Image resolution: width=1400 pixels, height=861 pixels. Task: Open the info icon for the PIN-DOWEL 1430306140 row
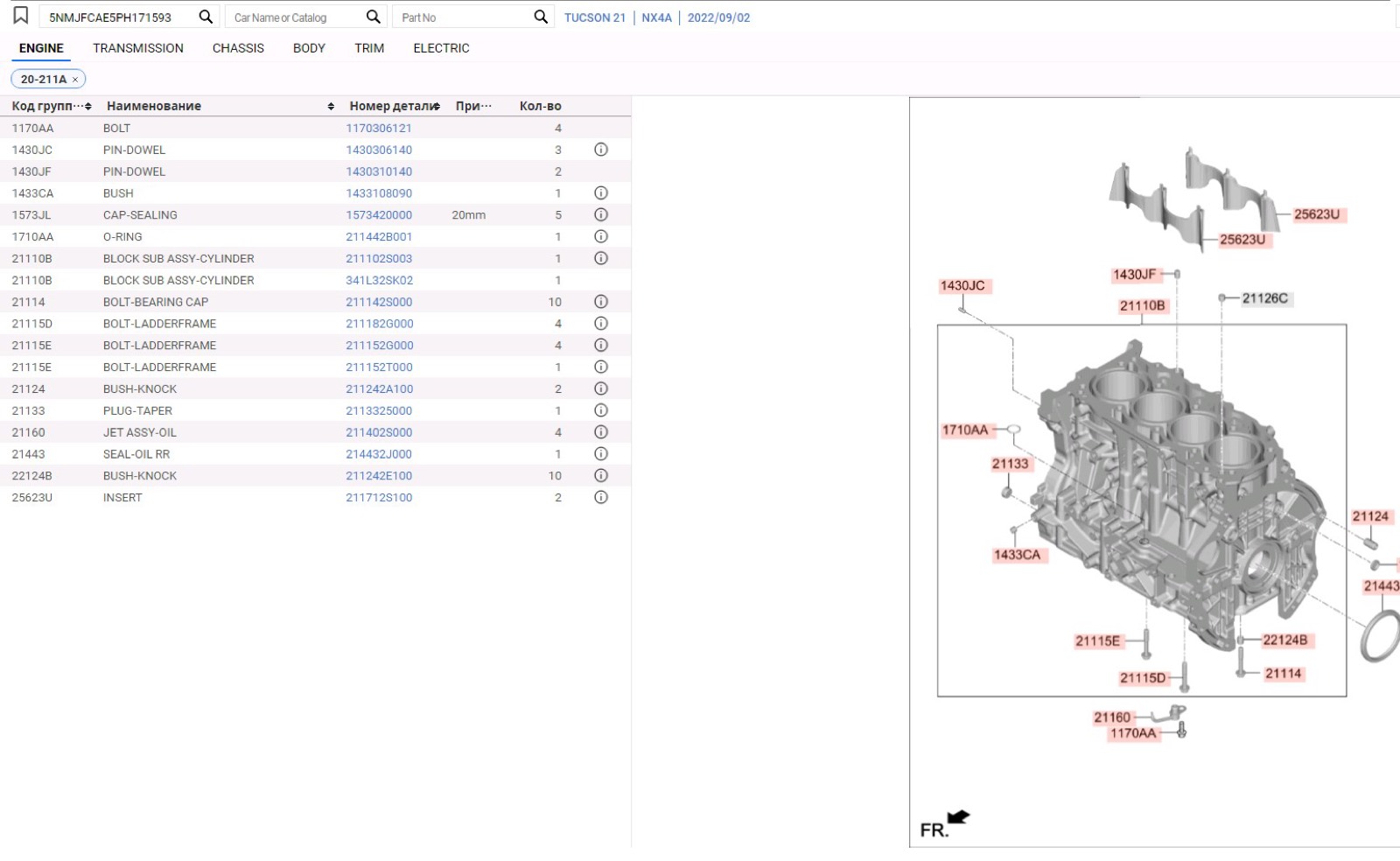[601, 150]
